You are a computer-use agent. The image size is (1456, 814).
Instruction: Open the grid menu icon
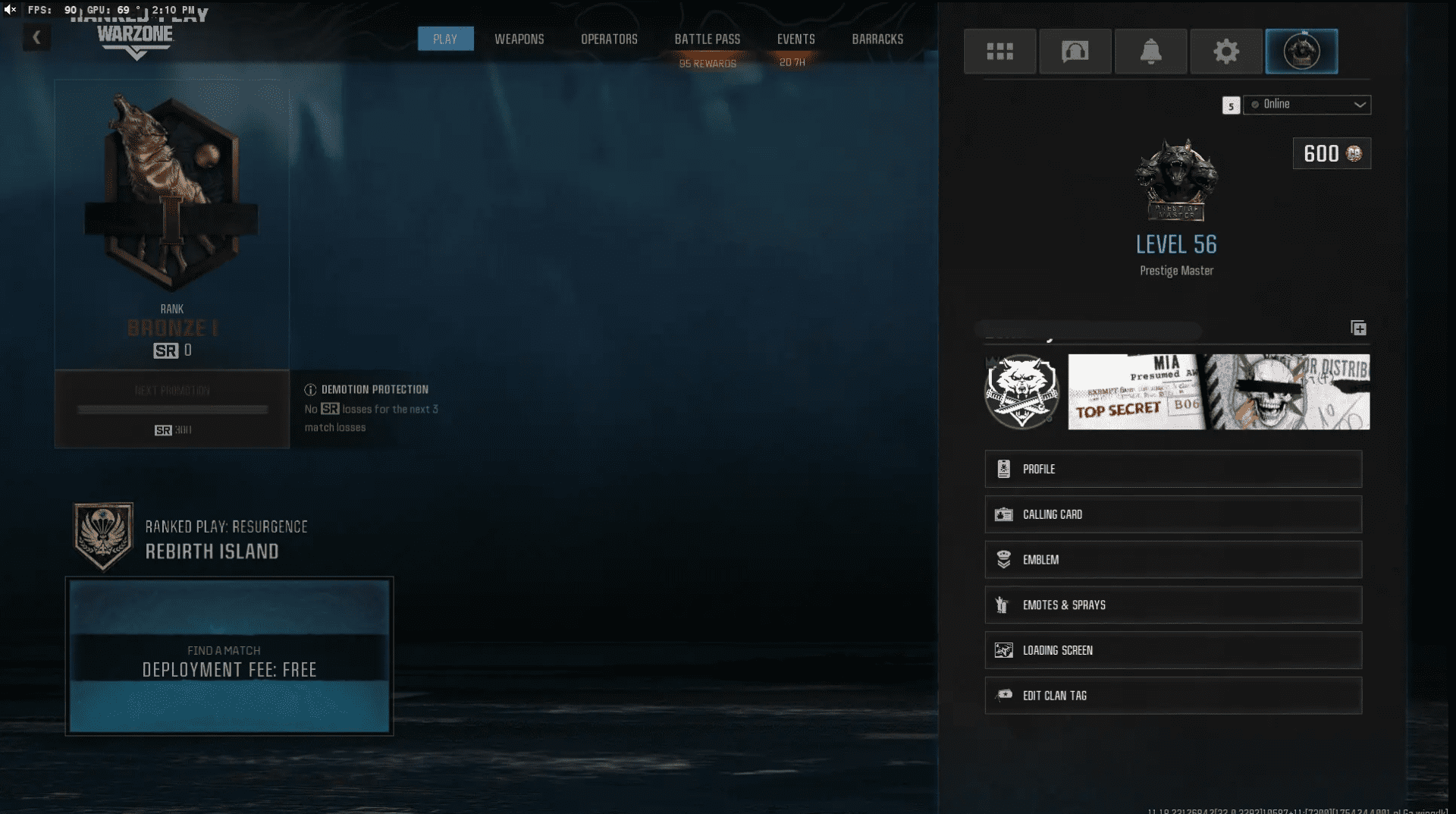pyautogui.click(x=999, y=52)
